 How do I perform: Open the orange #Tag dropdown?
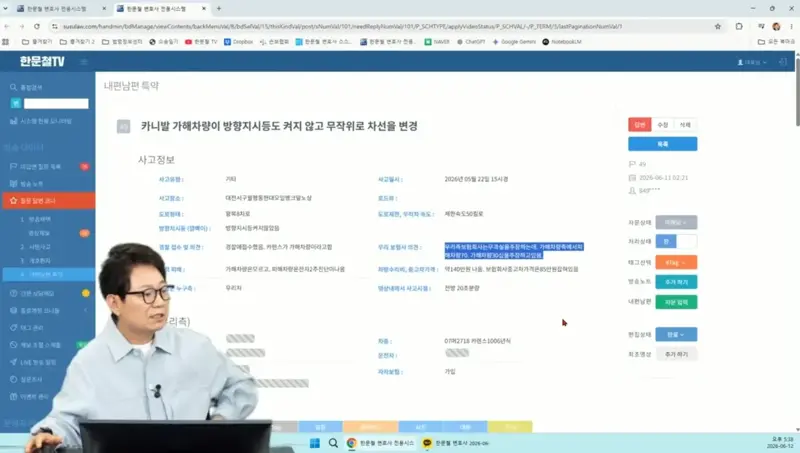pos(676,262)
